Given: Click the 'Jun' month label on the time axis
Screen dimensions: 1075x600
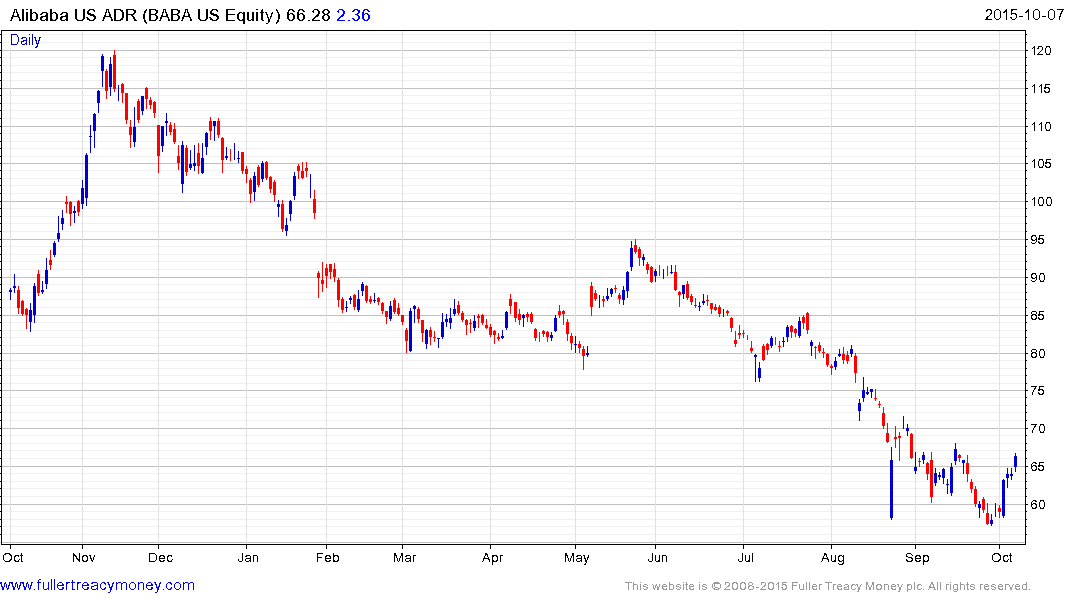Looking at the screenshot, I should (657, 557).
